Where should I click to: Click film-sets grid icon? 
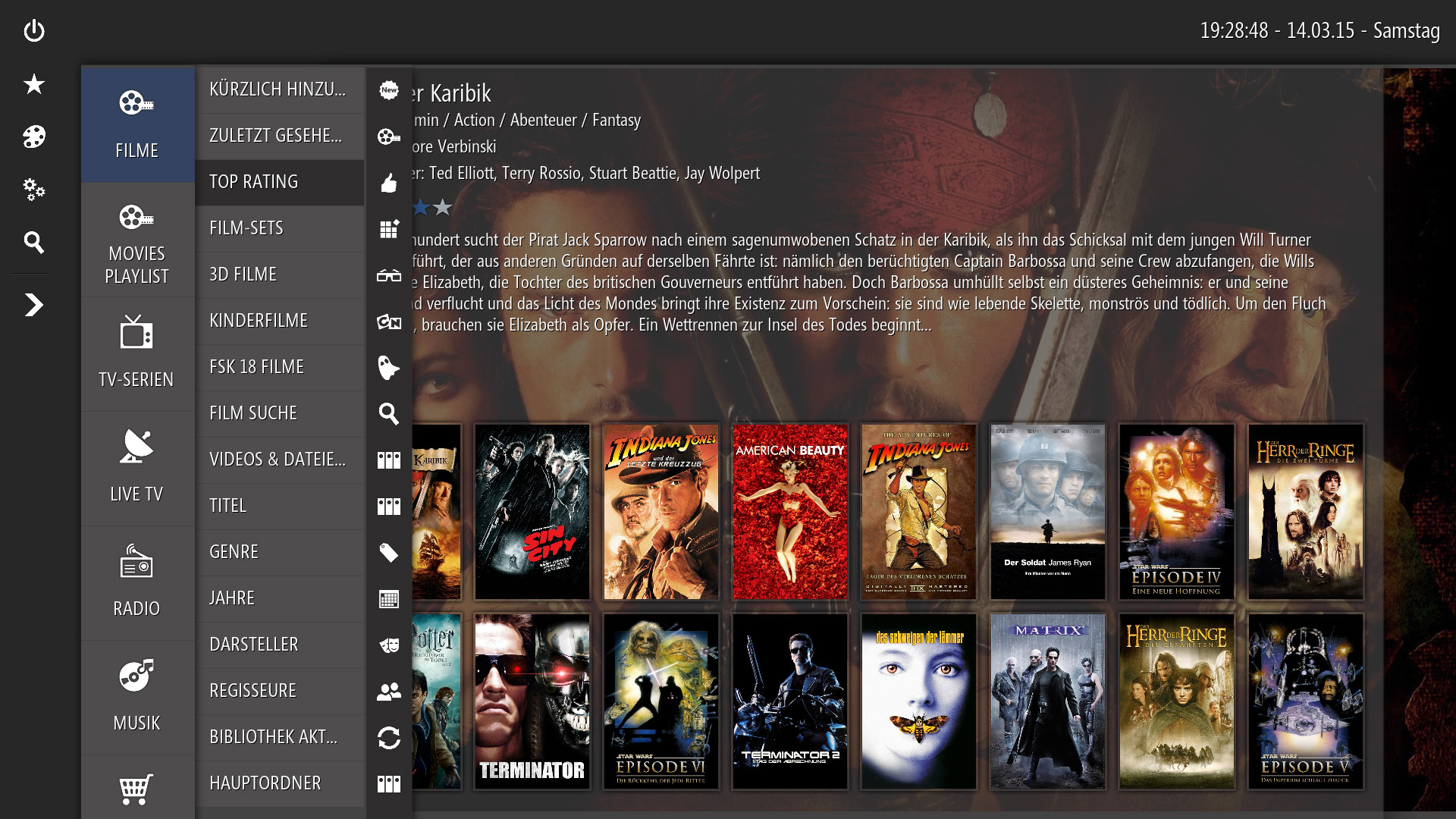point(389,229)
